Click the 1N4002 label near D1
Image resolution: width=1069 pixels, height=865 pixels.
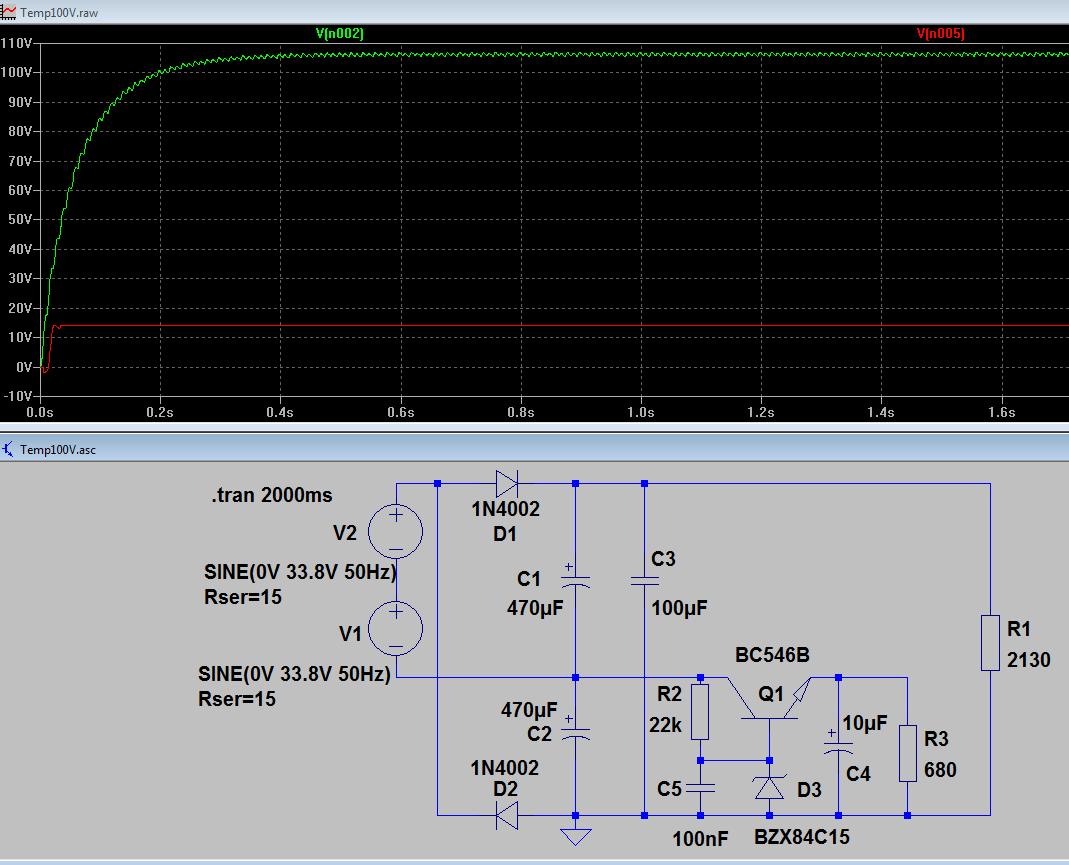[505, 509]
